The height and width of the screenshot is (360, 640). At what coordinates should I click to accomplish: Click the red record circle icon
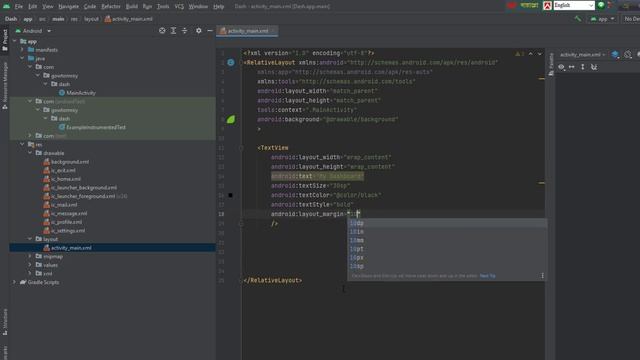tap(511, 5)
